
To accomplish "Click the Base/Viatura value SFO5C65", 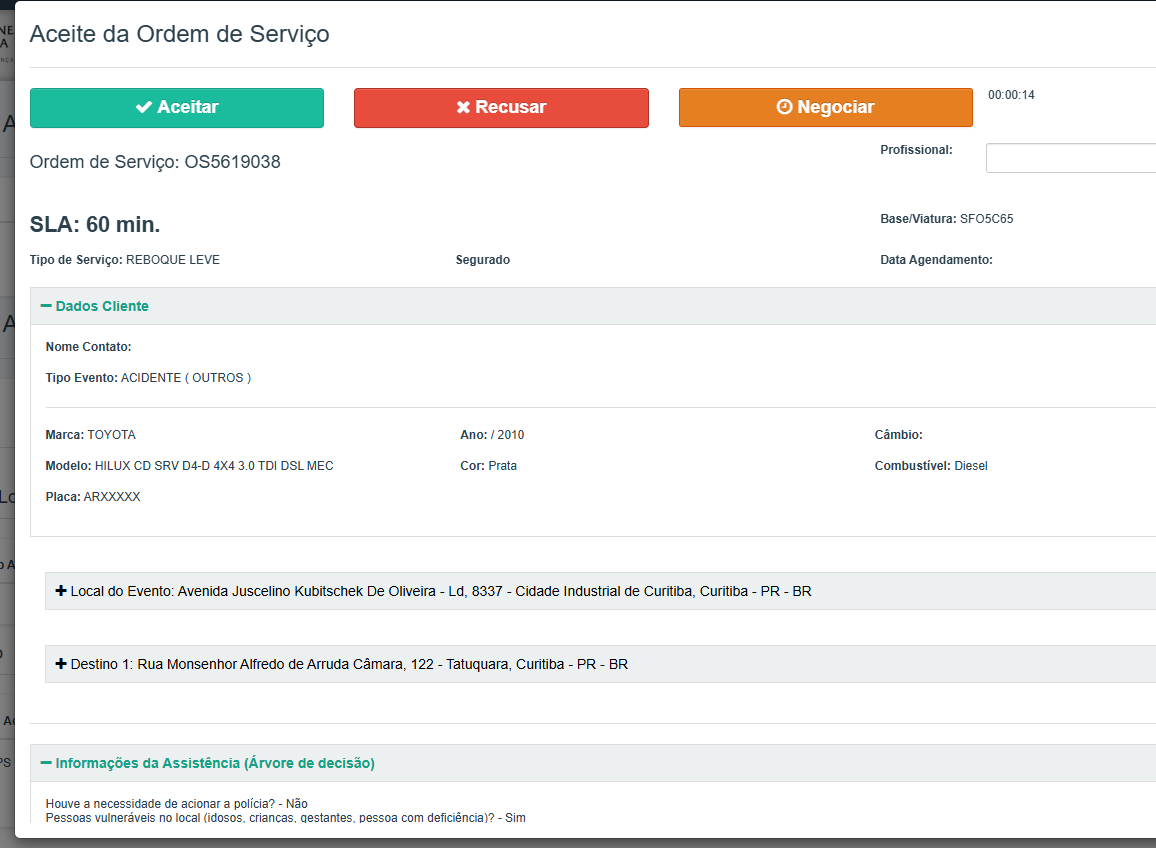I will pyautogui.click(x=986, y=219).
